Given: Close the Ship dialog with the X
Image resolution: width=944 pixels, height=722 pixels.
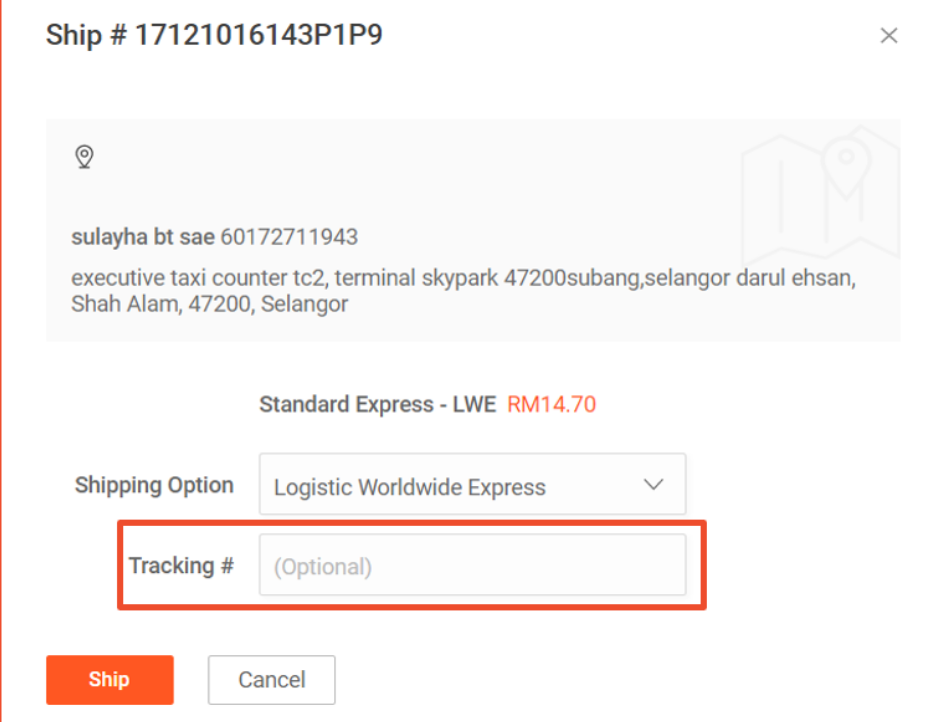Looking at the screenshot, I should click(x=889, y=36).
